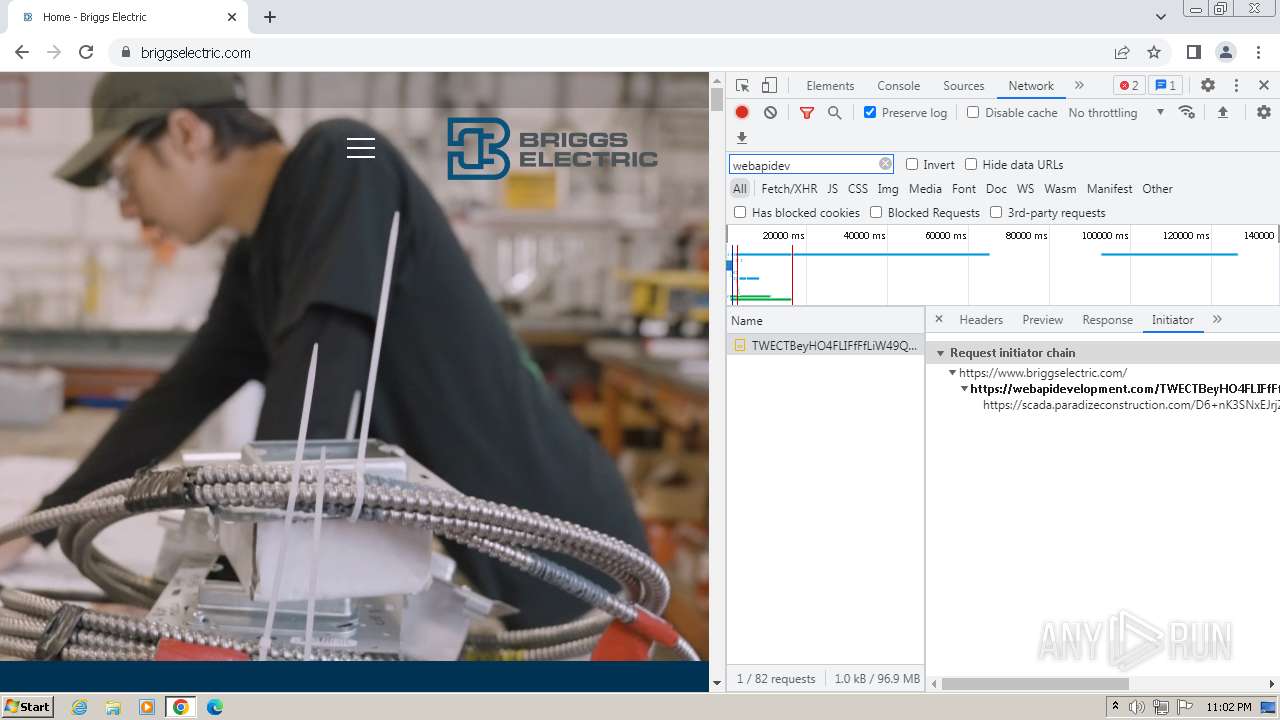Image resolution: width=1280 pixels, height=720 pixels.
Task: Filter requests by JS
Action: (x=832, y=188)
